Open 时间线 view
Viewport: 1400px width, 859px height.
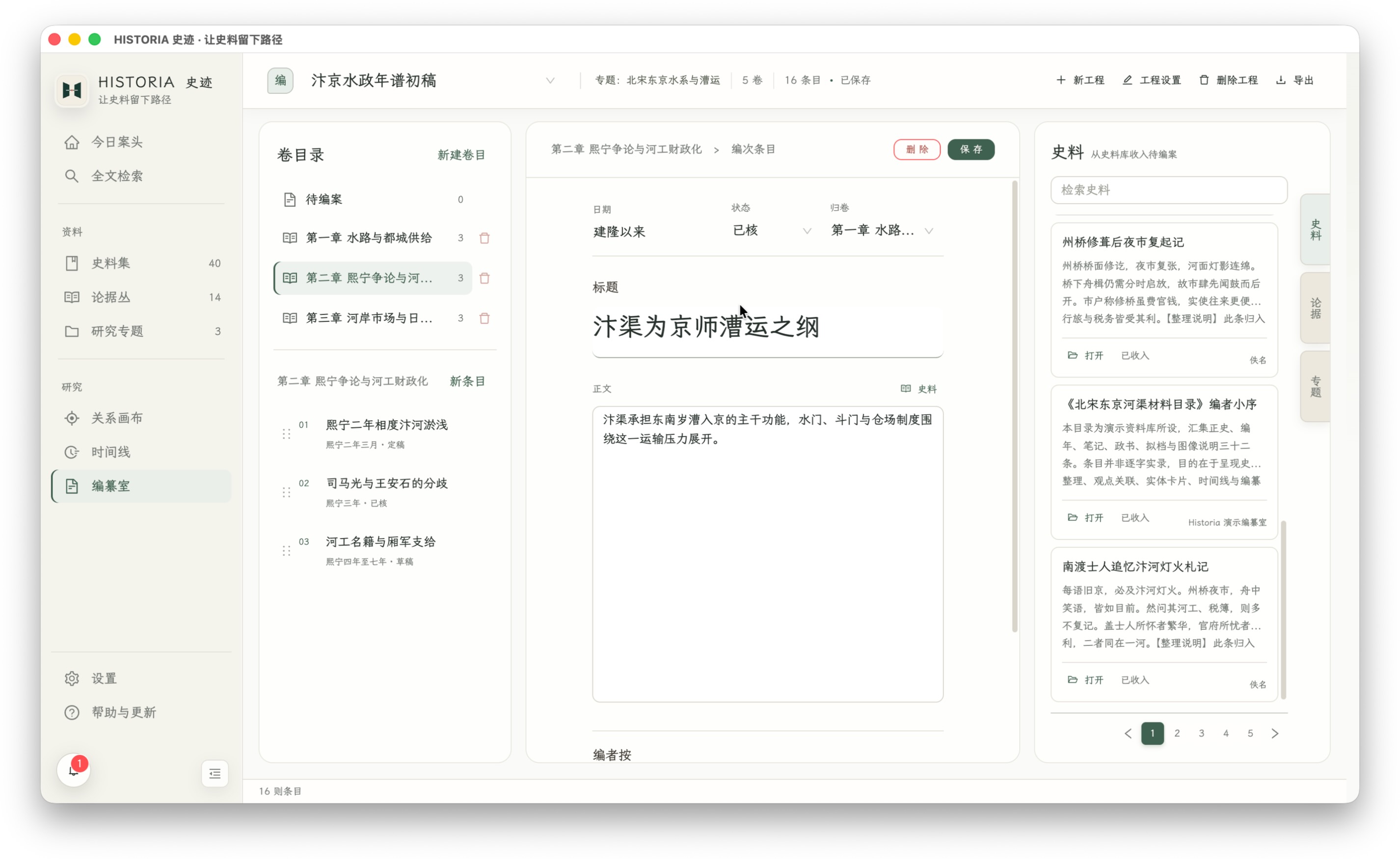[x=141, y=452]
